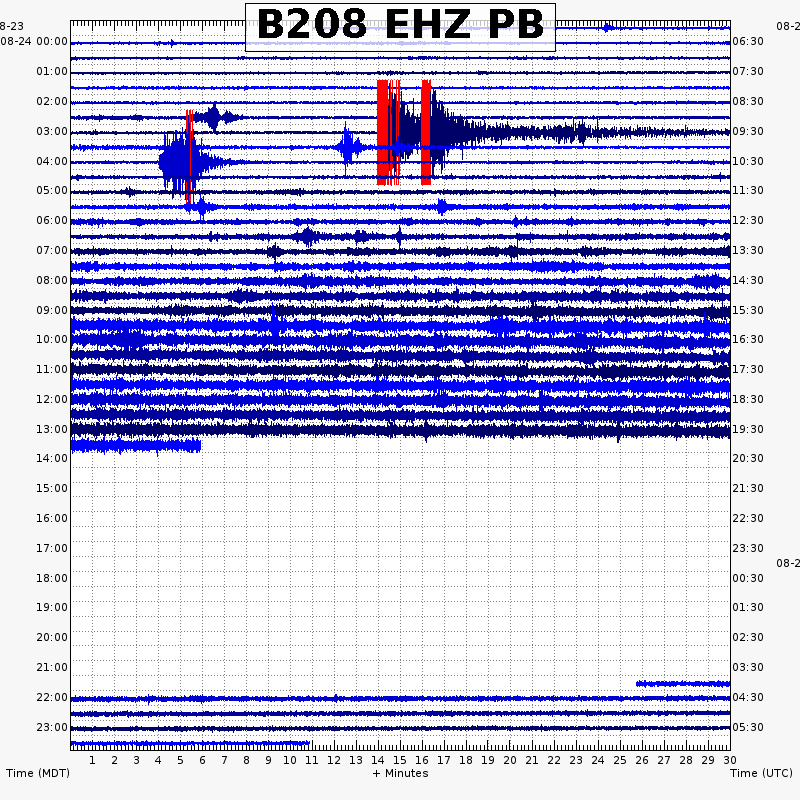Click the 00:30 UTC time label

(748, 579)
